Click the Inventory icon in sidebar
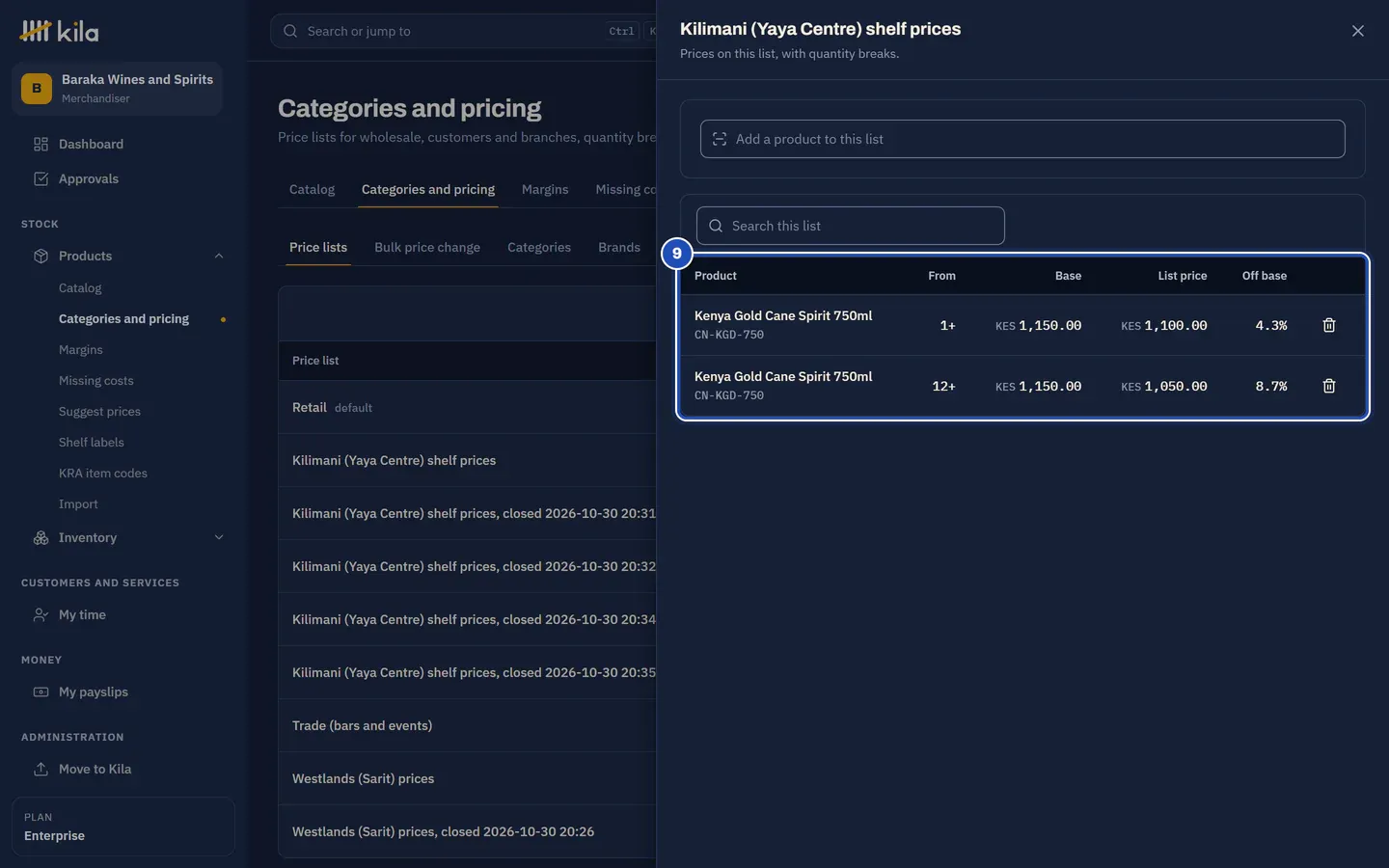This screenshot has height=868, width=1389. click(x=41, y=537)
